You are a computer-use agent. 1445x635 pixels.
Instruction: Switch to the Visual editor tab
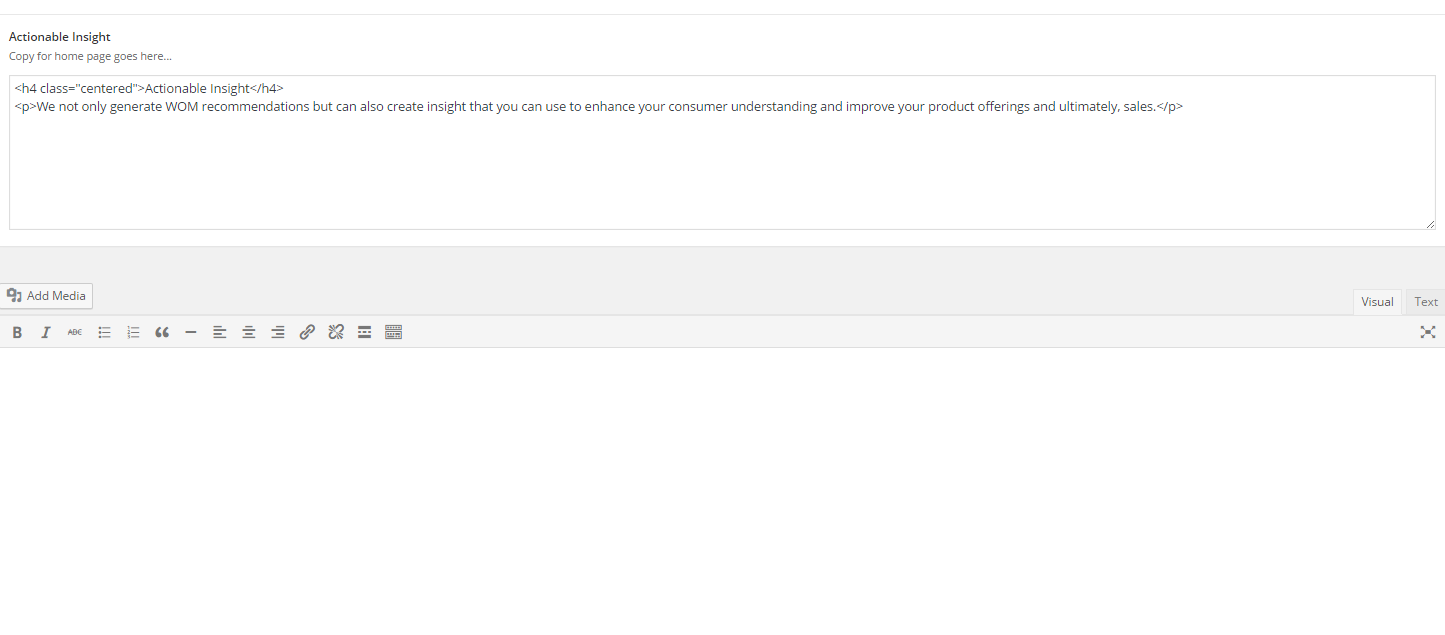[x=1377, y=302]
